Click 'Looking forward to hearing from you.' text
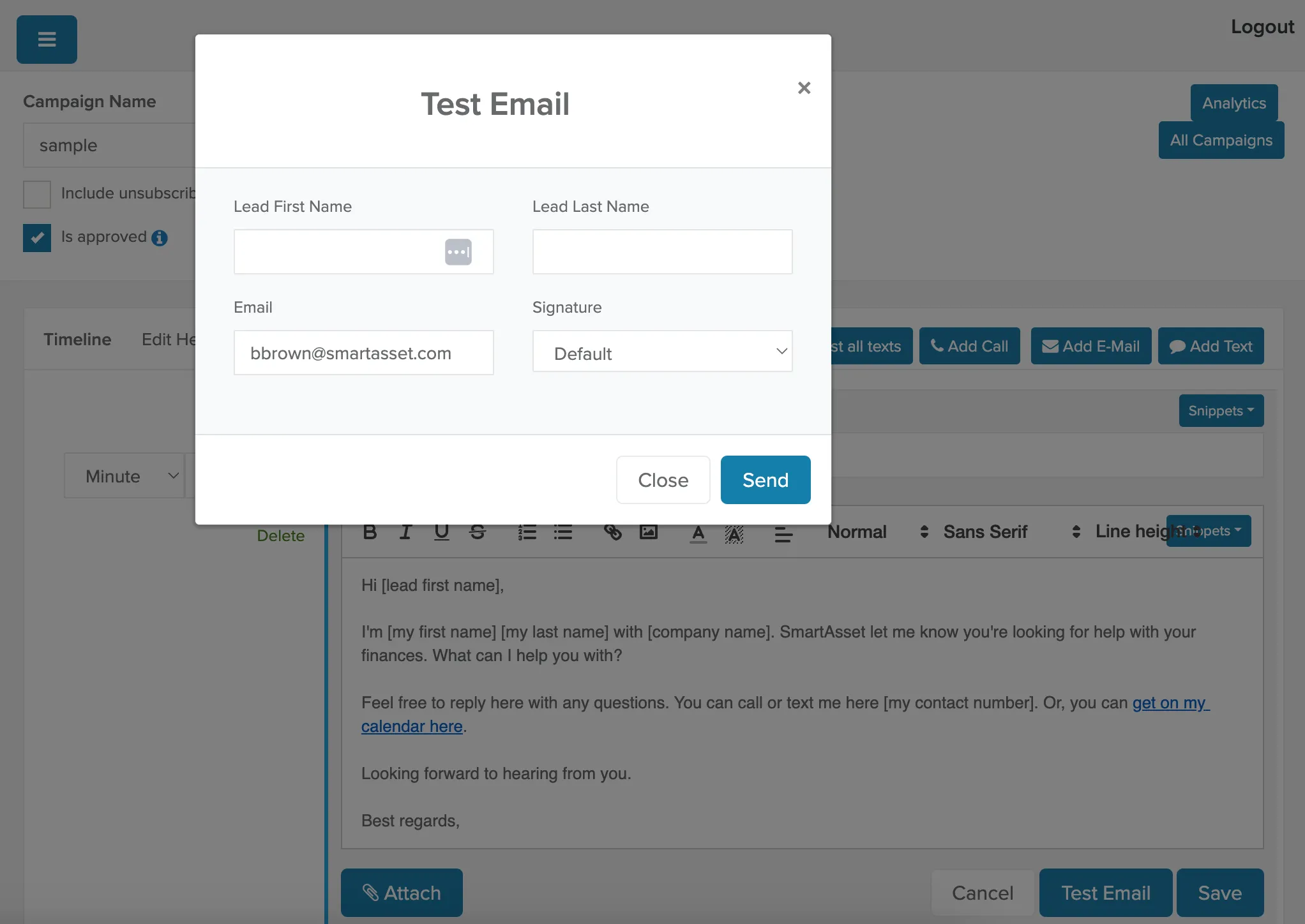Image resolution: width=1305 pixels, height=924 pixels. [496, 774]
